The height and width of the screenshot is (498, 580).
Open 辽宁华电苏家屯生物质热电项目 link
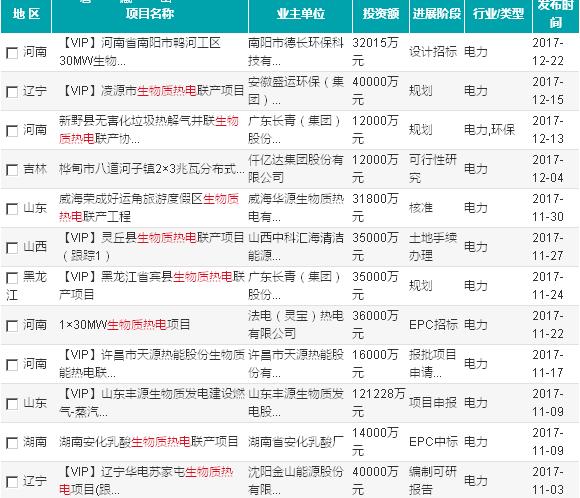pyautogui.click(x=146, y=481)
